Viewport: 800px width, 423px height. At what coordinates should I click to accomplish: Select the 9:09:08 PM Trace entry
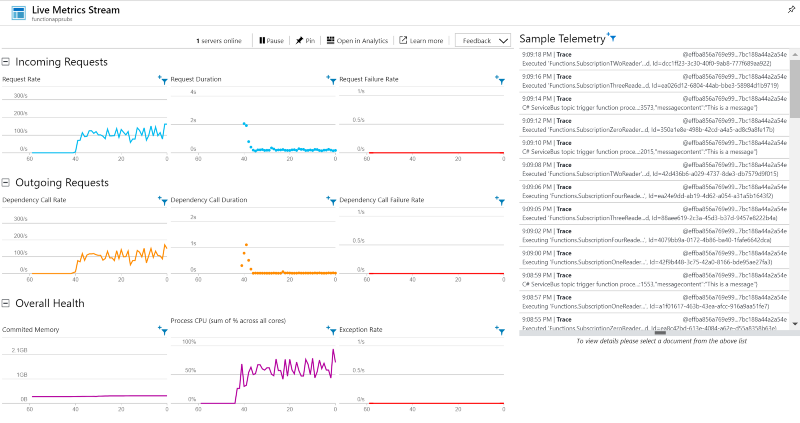[654, 169]
